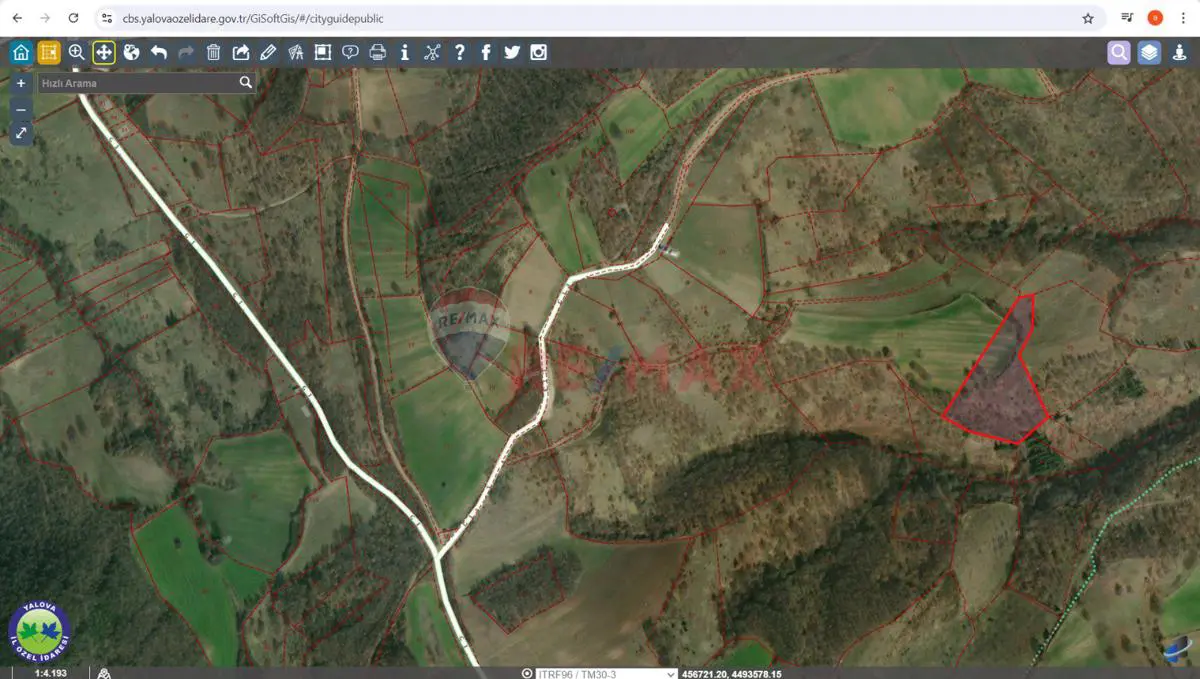Print the current map

click(x=377, y=53)
